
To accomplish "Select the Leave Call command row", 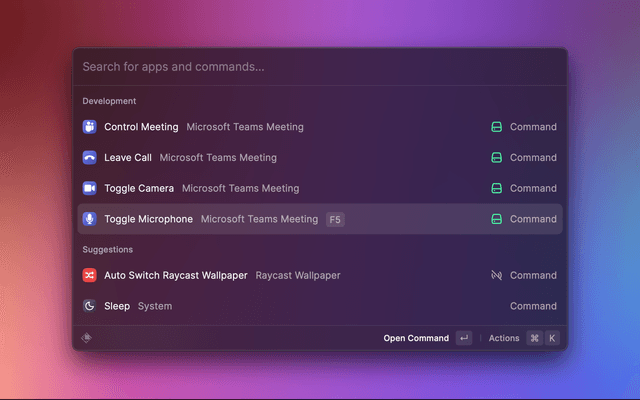I will [x=300, y=158].
